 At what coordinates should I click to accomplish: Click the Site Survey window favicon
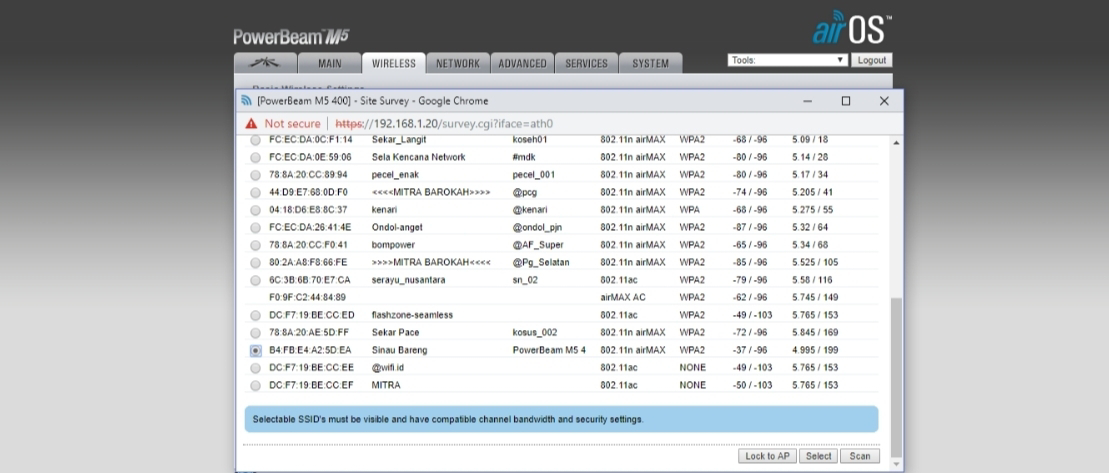pos(246,101)
